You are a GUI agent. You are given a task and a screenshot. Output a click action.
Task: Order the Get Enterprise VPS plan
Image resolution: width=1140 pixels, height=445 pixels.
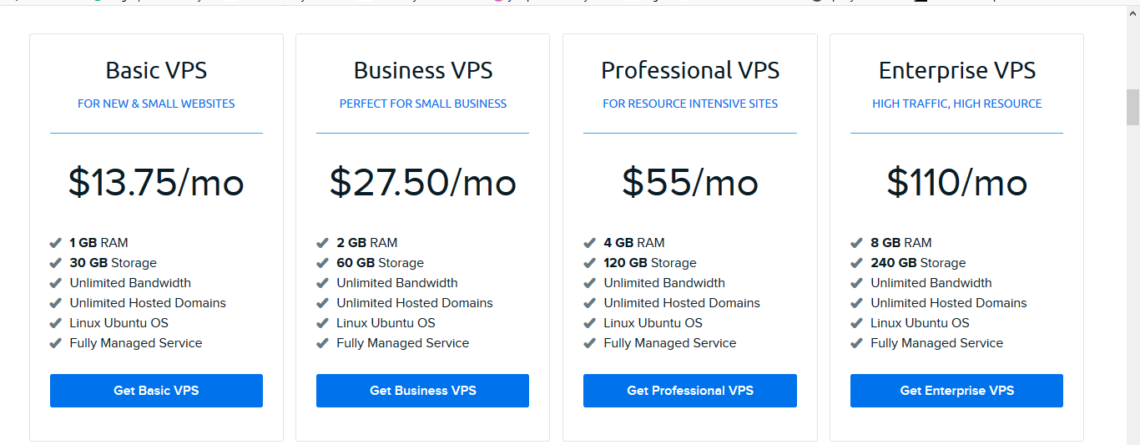[957, 390]
